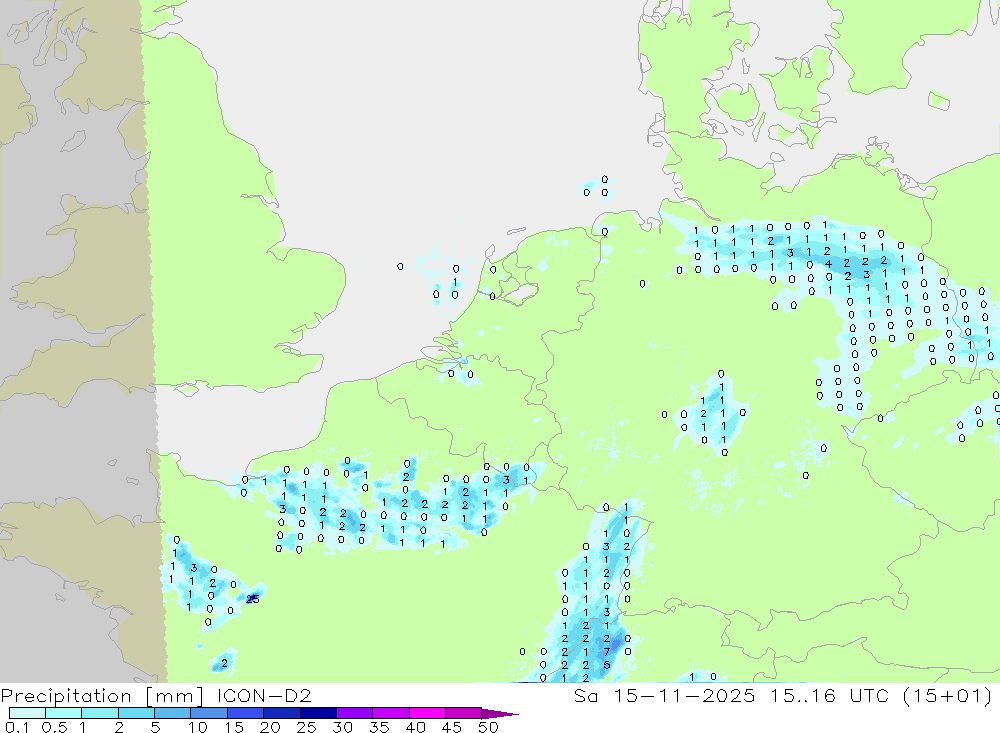Select the legend swatch between 45 and 50
Screen dimensions: 1000x733
pyautogui.click(x=464, y=713)
